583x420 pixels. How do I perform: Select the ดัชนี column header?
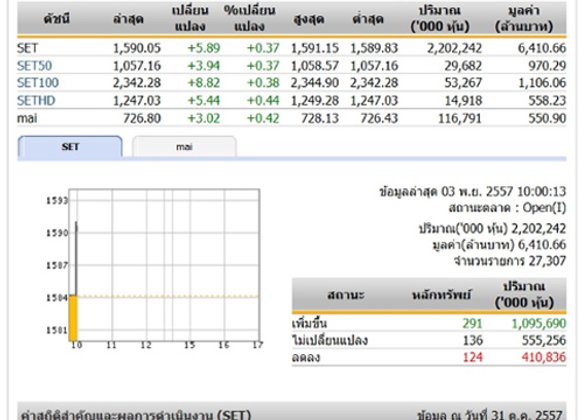tap(57, 19)
